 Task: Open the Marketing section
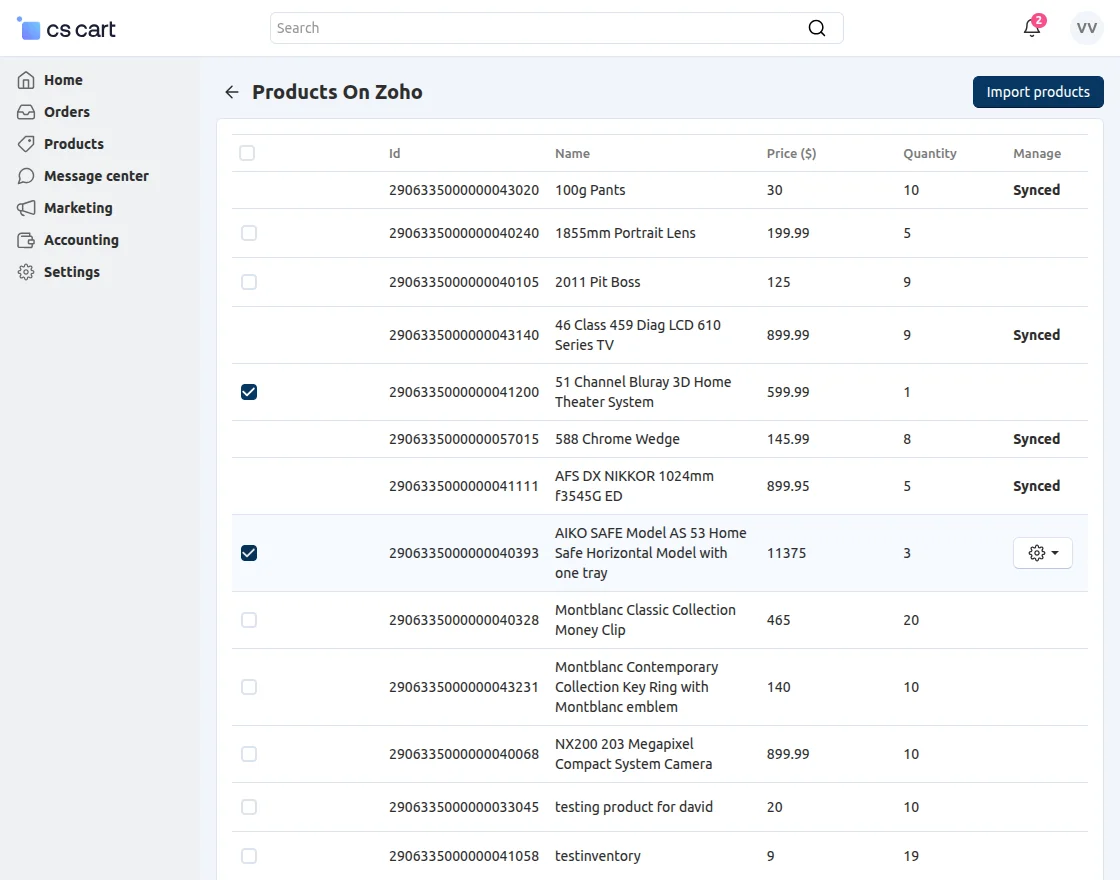click(x=78, y=208)
